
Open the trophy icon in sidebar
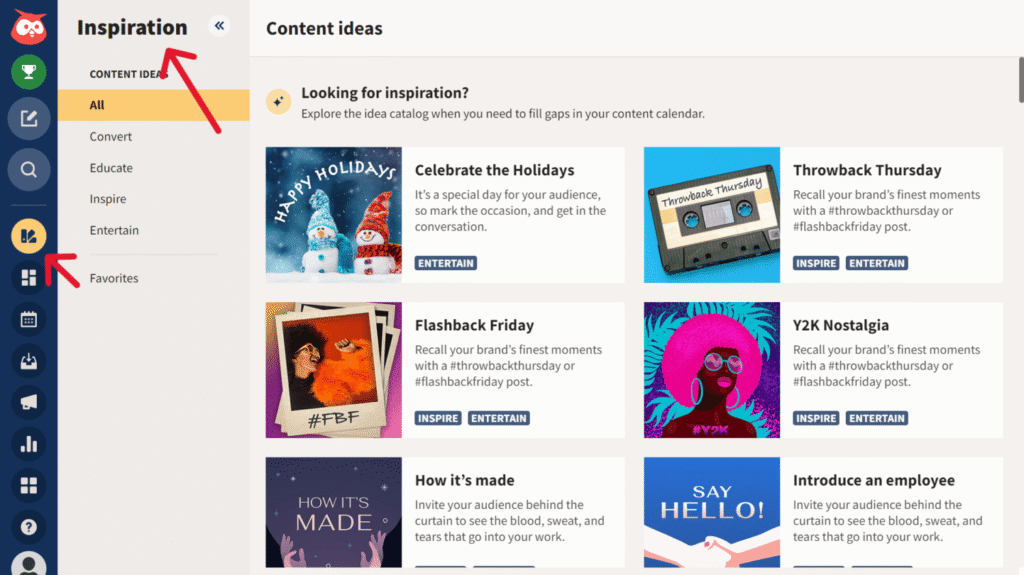[x=28, y=72]
